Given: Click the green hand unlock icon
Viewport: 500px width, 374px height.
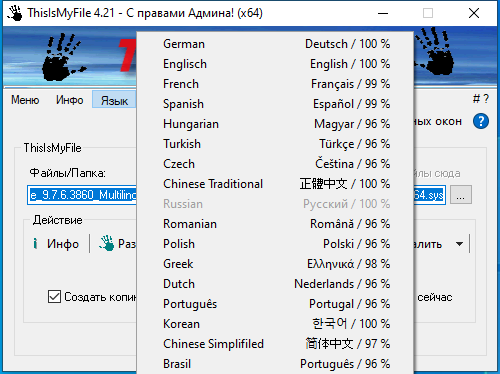Looking at the screenshot, I should pos(107,243).
